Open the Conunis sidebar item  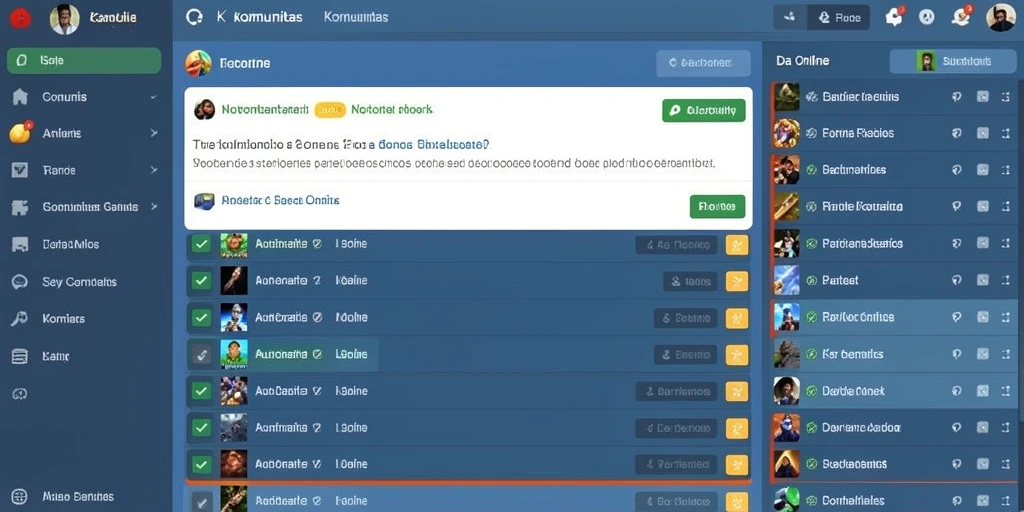click(84, 97)
